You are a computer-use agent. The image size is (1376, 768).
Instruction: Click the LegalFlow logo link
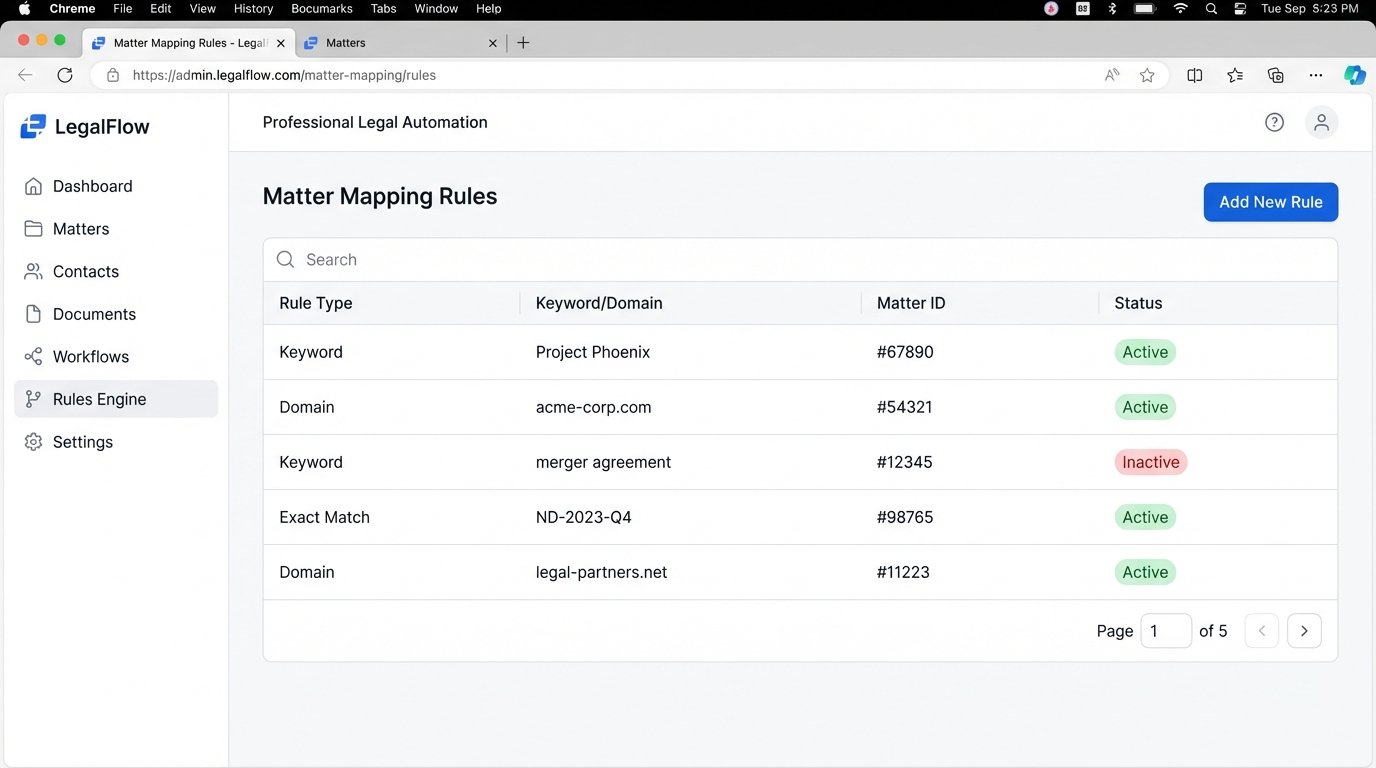[83, 126]
